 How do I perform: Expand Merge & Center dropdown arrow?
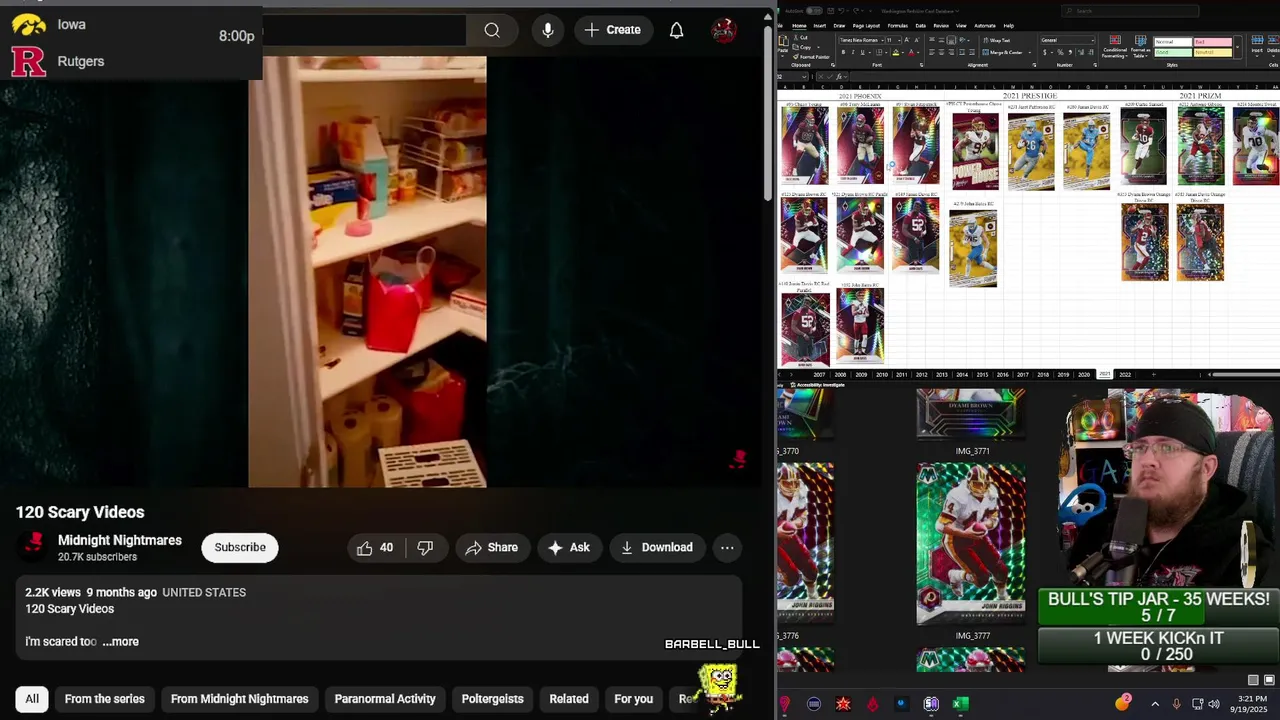tap(1030, 52)
